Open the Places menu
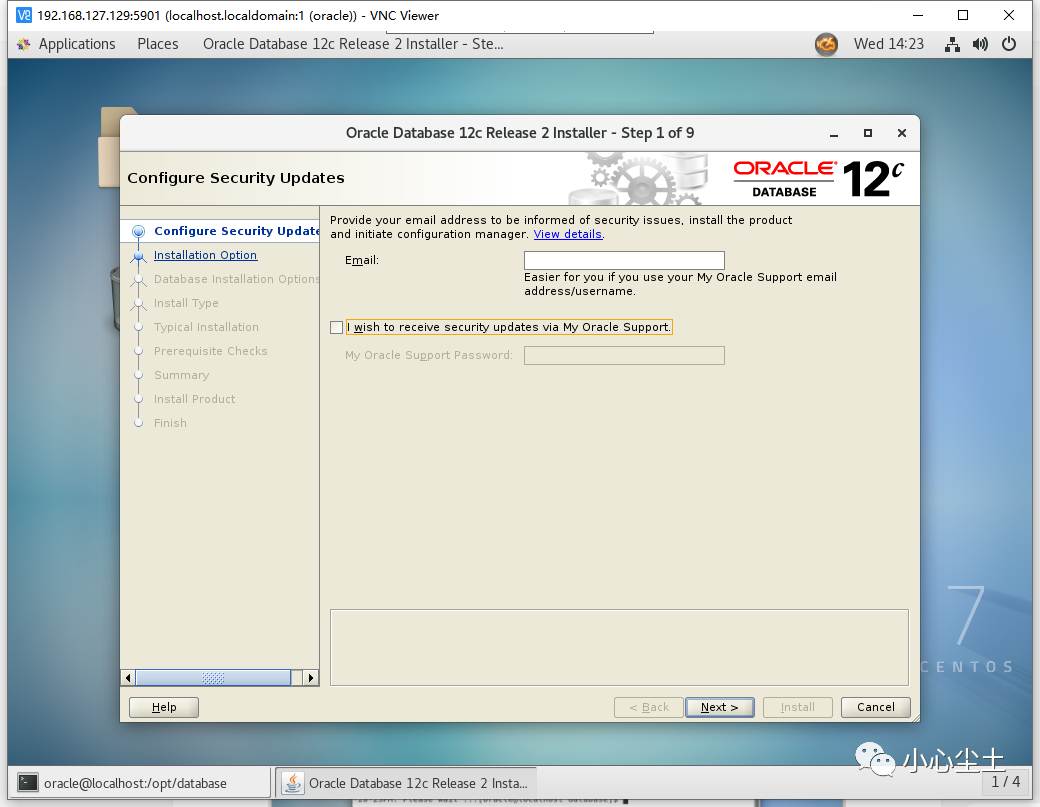Screen dimensions: 1040x807 tap(158, 44)
